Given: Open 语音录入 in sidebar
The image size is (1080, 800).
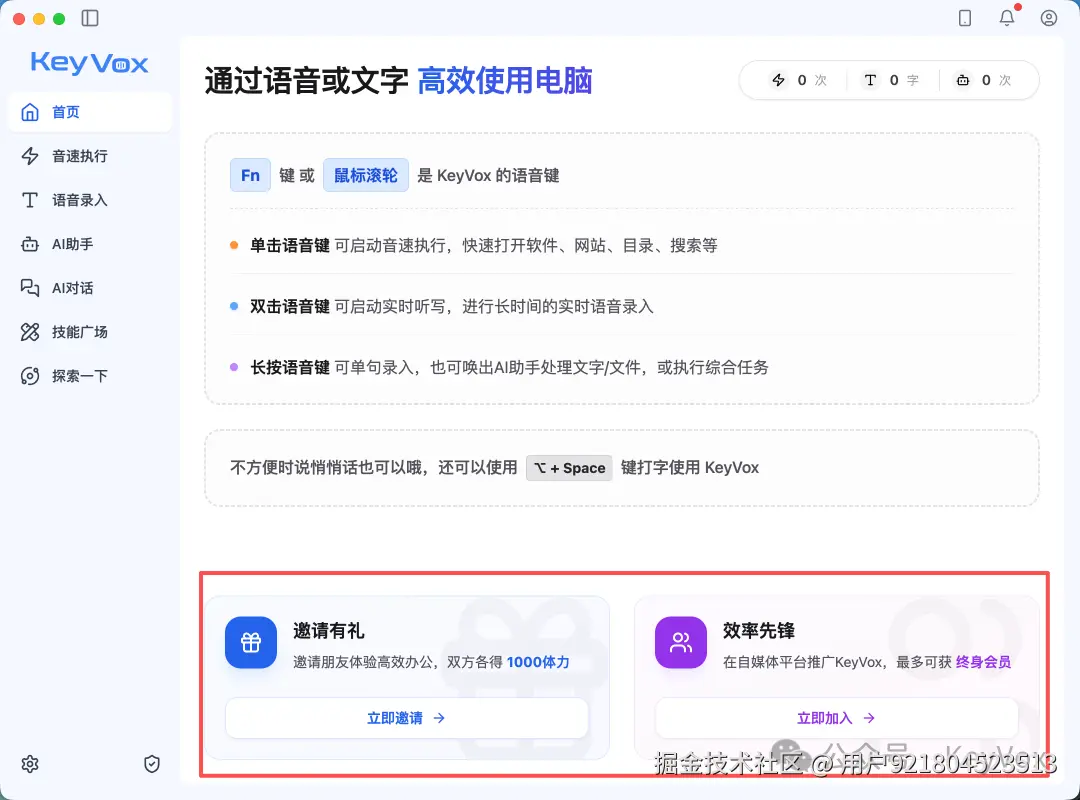Looking at the screenshot, I should pos(90,200).
